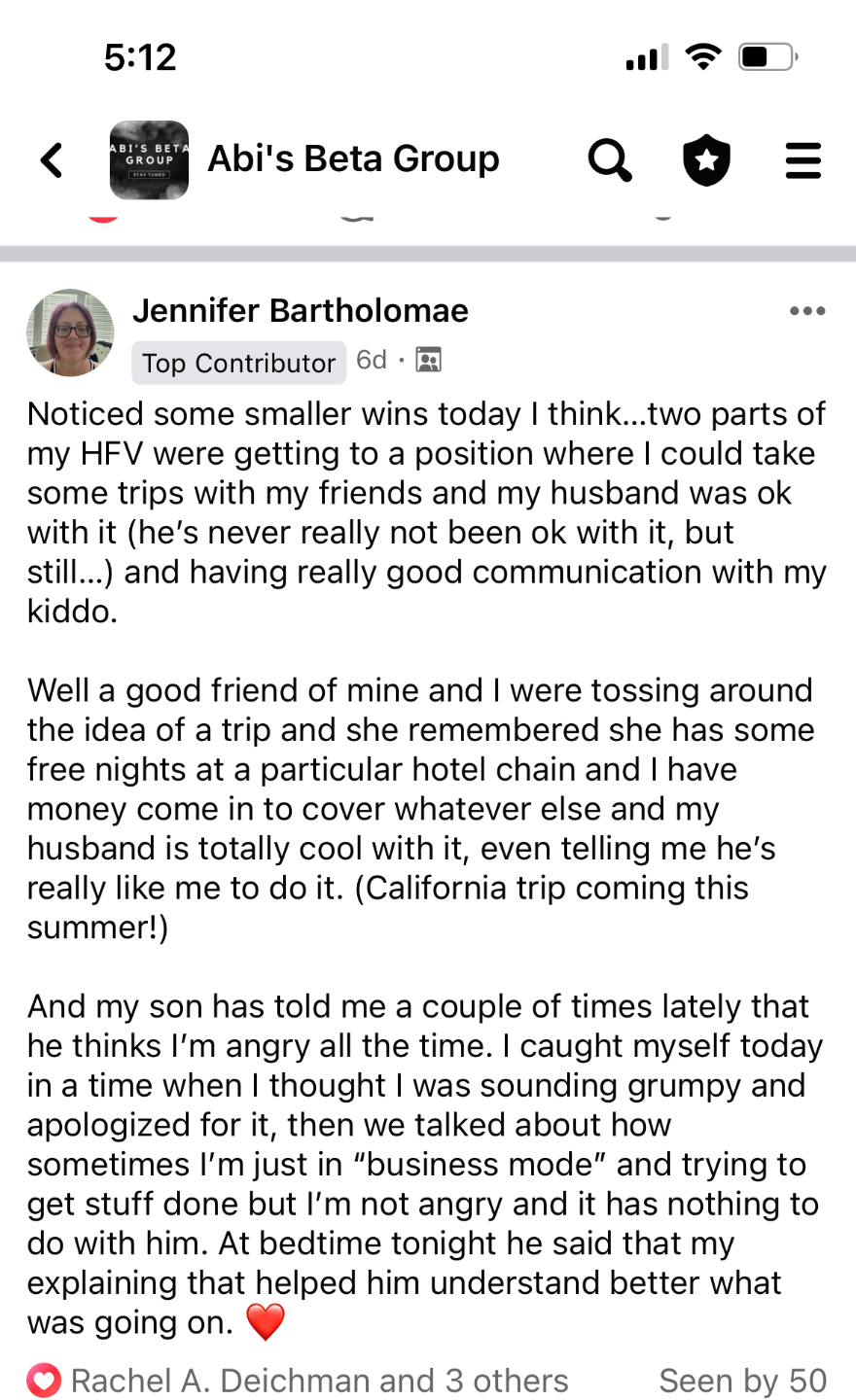Tap the admin shield star icon
Screen dimensions: 856x1400
click(706, 160)
